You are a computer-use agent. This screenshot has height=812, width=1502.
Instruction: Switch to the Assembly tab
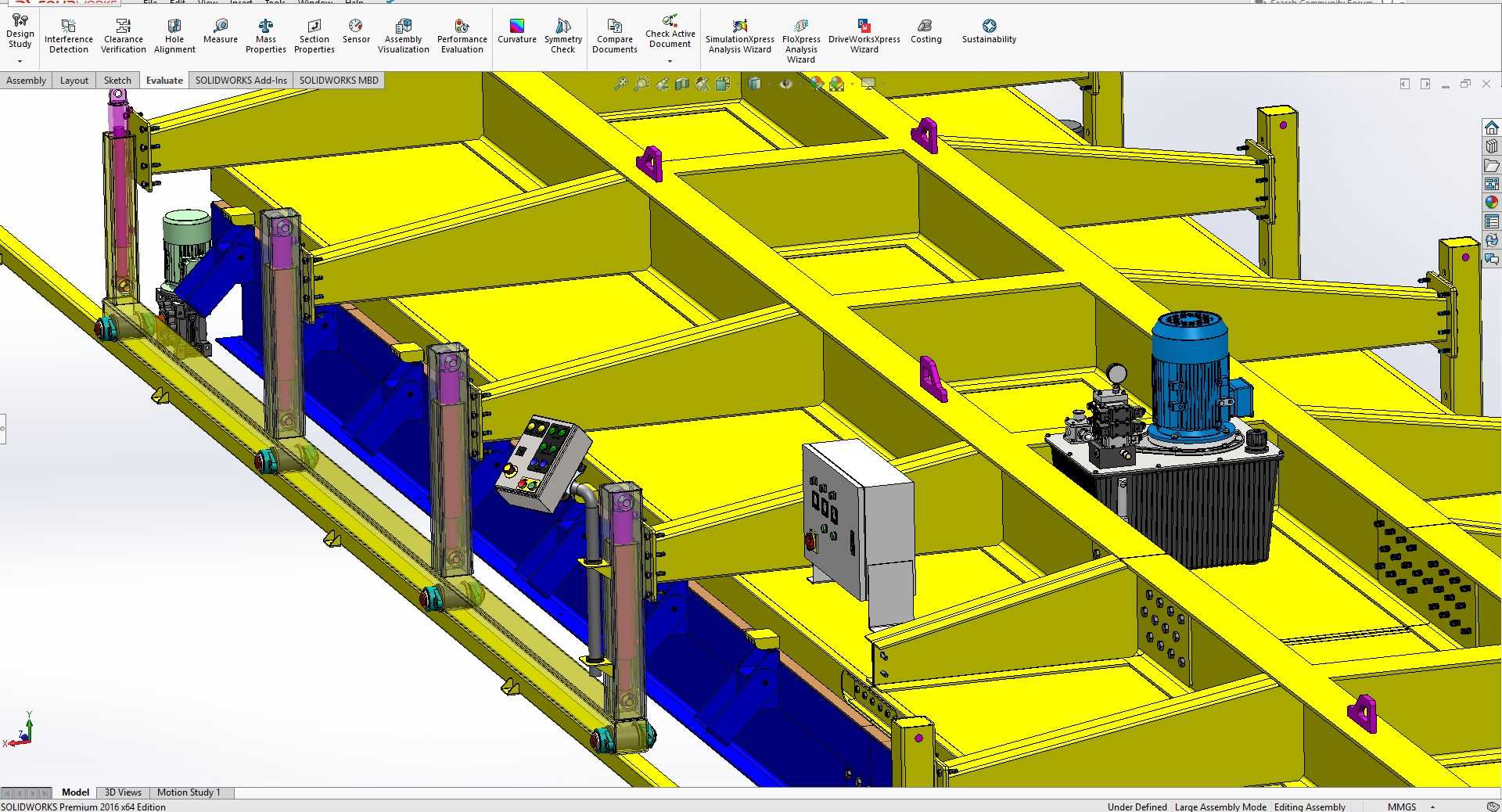26,81
